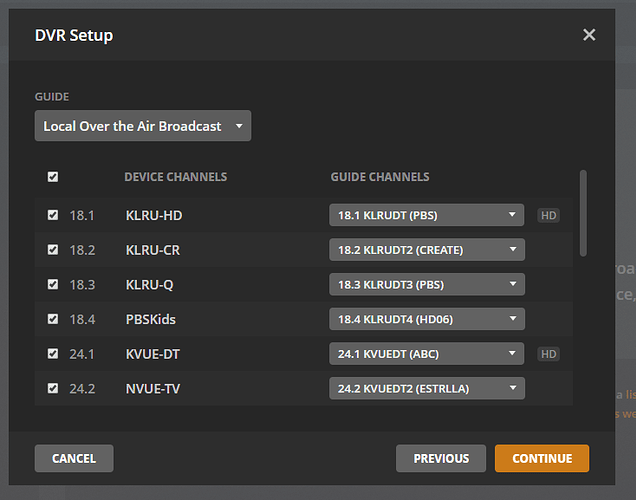The image size is (636, 500).
Task: Click the HD badge for KVUE-DT
Action: 548,354
